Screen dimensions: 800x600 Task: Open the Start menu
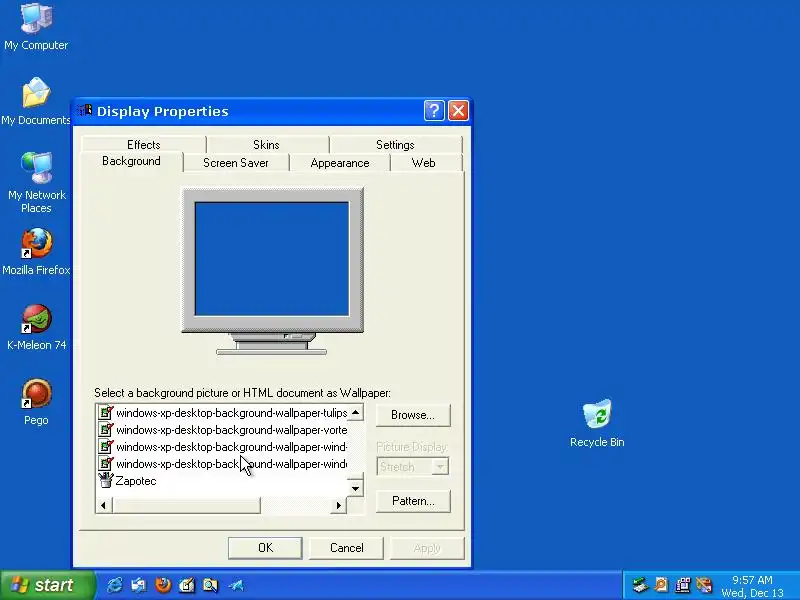47,585
